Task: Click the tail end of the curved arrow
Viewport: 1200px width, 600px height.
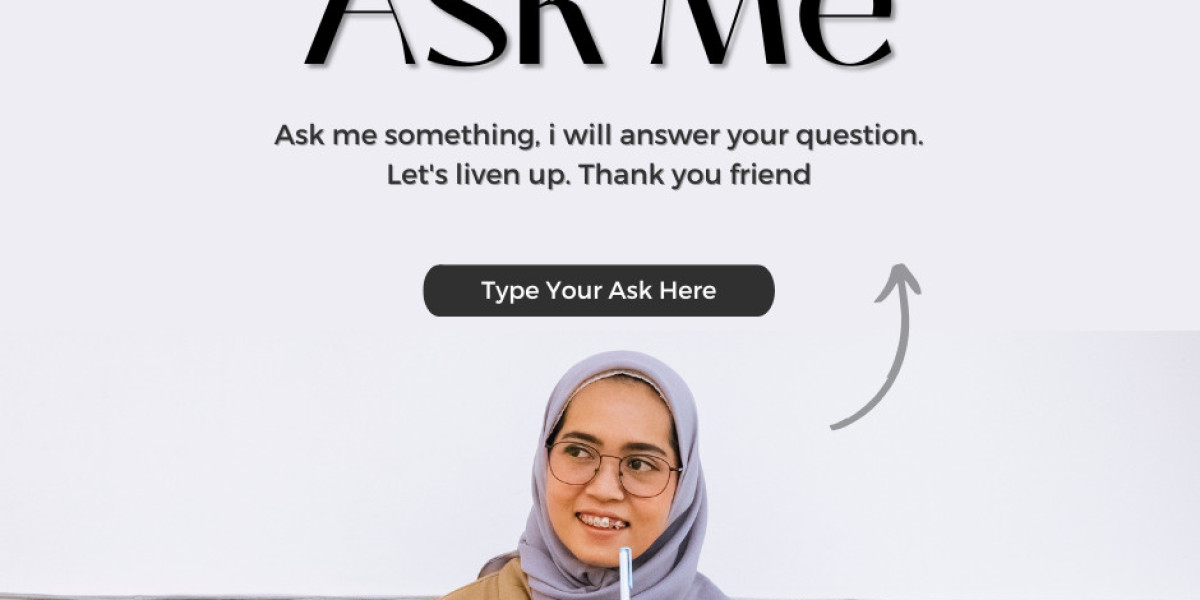Action: [x=836, y=425]
